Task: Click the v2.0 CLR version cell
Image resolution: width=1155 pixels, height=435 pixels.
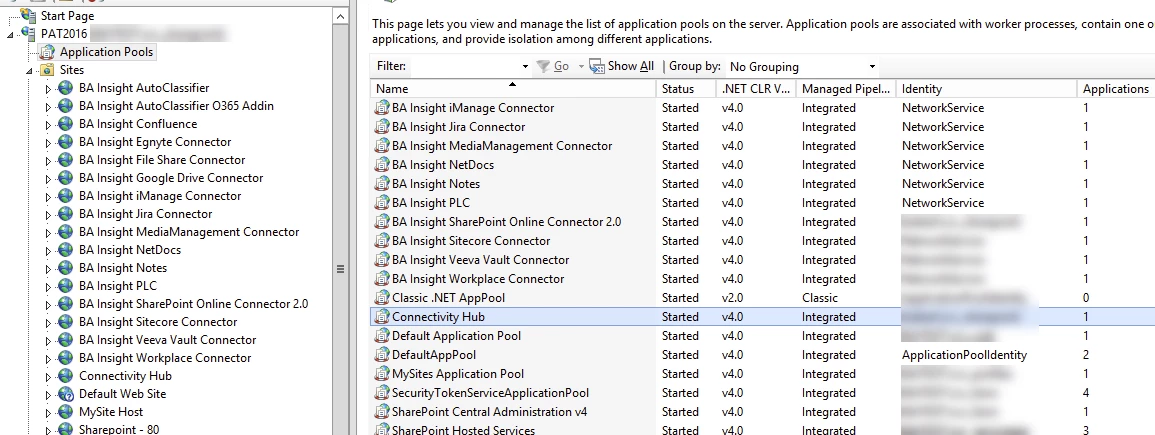Action: 732,298
